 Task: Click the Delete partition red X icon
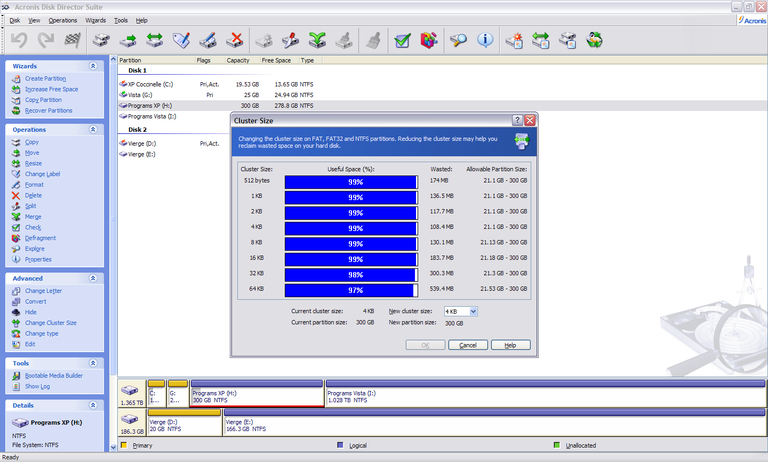(235, 40)
